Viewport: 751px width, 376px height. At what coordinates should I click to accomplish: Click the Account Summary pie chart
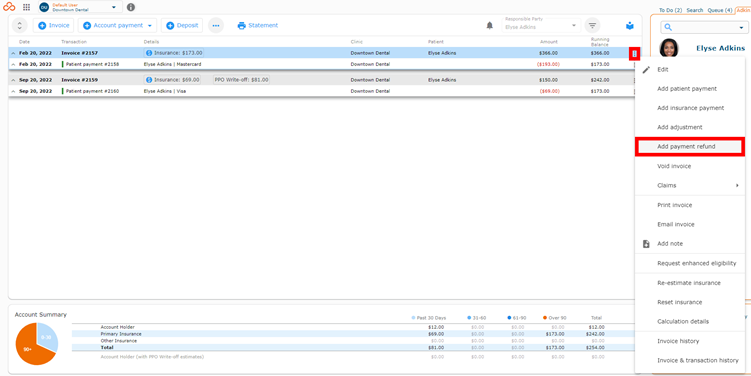click(37, 344)
